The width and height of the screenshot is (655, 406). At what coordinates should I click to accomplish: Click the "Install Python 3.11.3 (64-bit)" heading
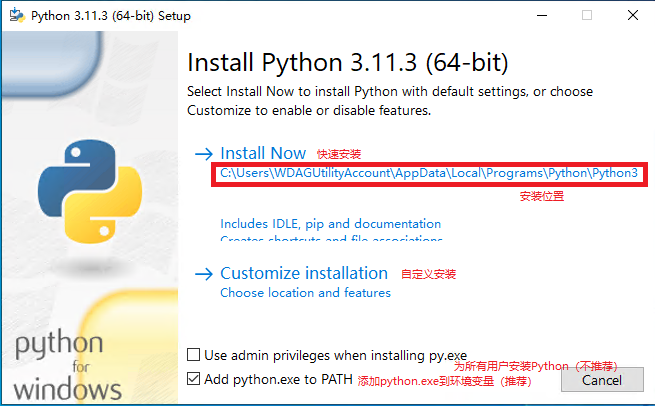(348, 63)
